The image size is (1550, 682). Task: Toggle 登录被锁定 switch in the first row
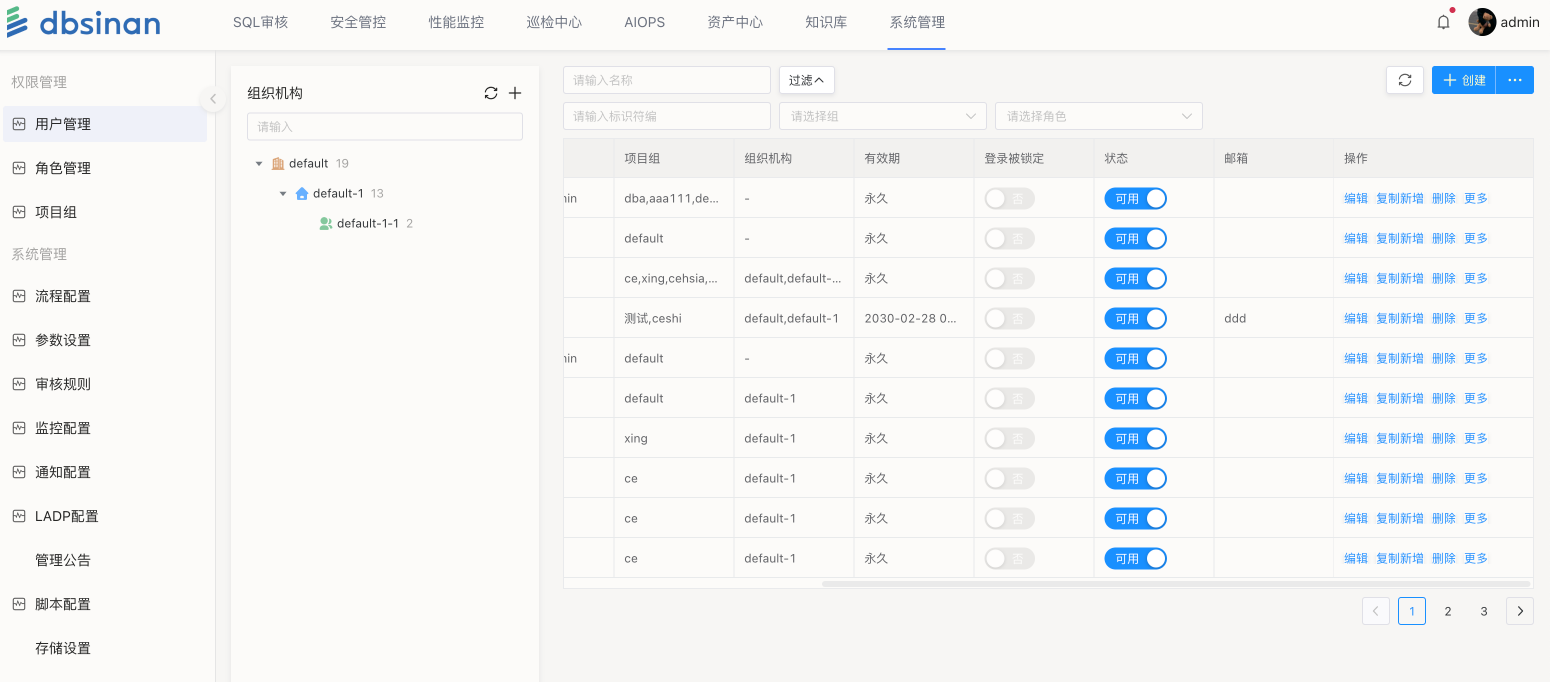point(1009,198)
